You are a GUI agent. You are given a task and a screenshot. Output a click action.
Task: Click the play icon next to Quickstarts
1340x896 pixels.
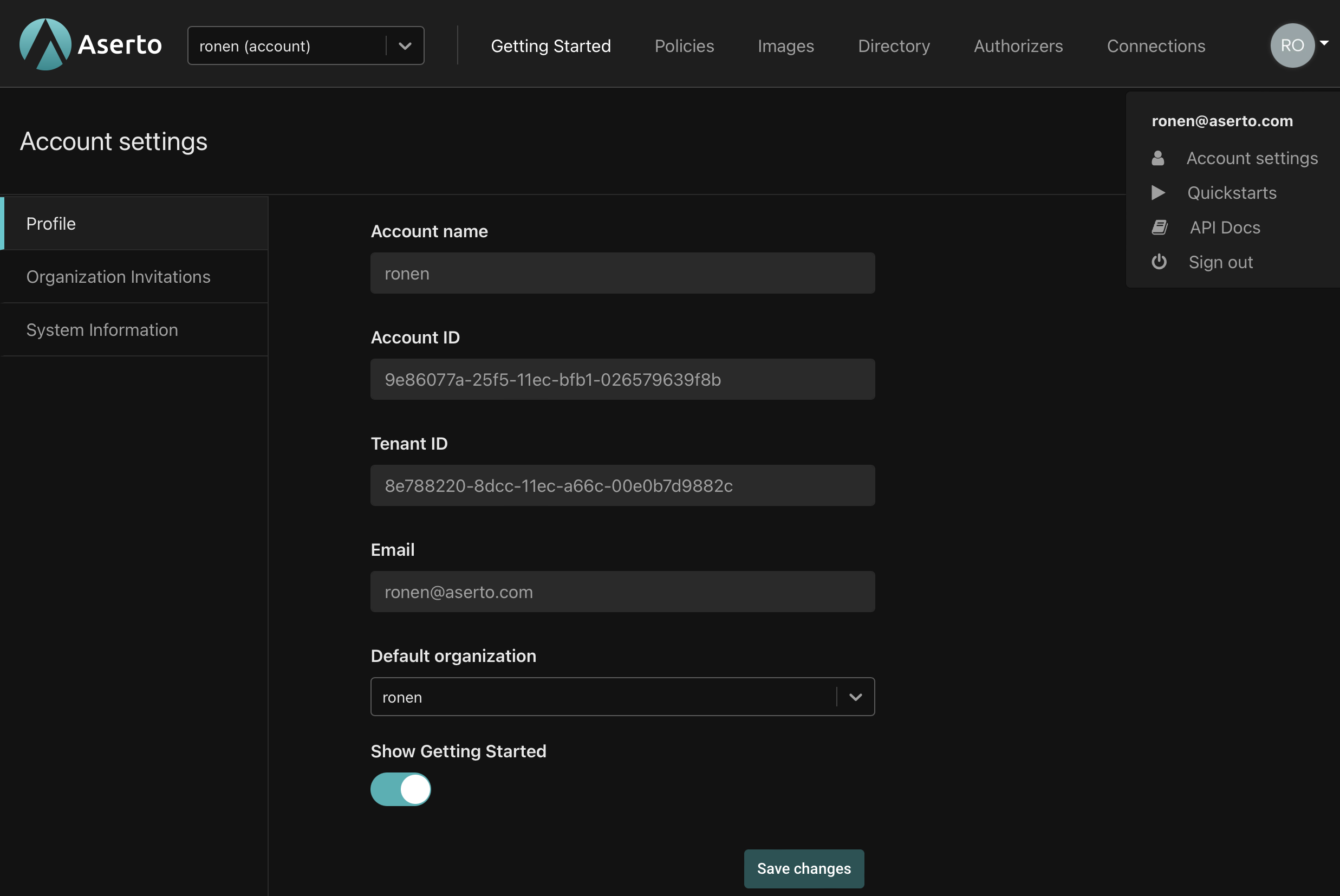tap(1158, 192)
